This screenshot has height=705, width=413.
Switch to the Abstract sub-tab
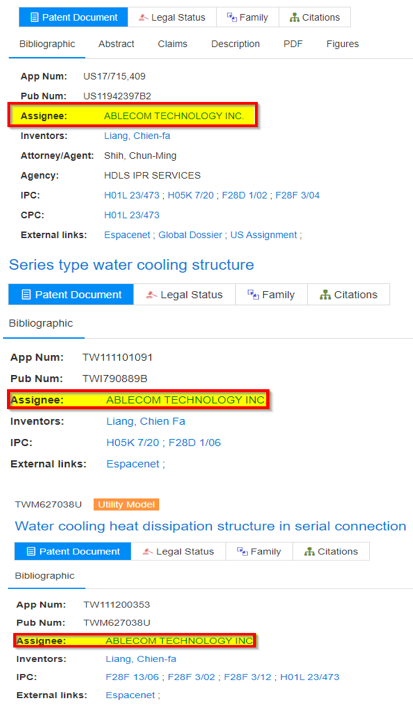click(x=116, y=44)
